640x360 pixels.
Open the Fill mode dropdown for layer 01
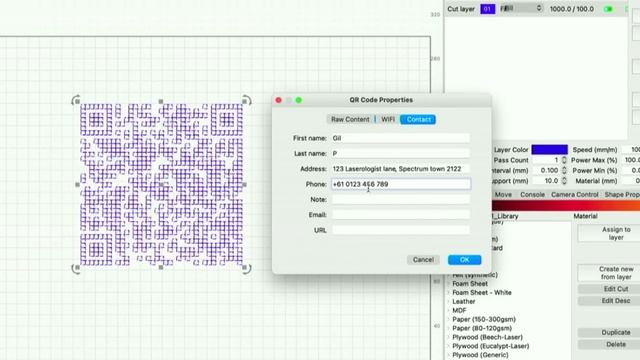pos(521,8)
